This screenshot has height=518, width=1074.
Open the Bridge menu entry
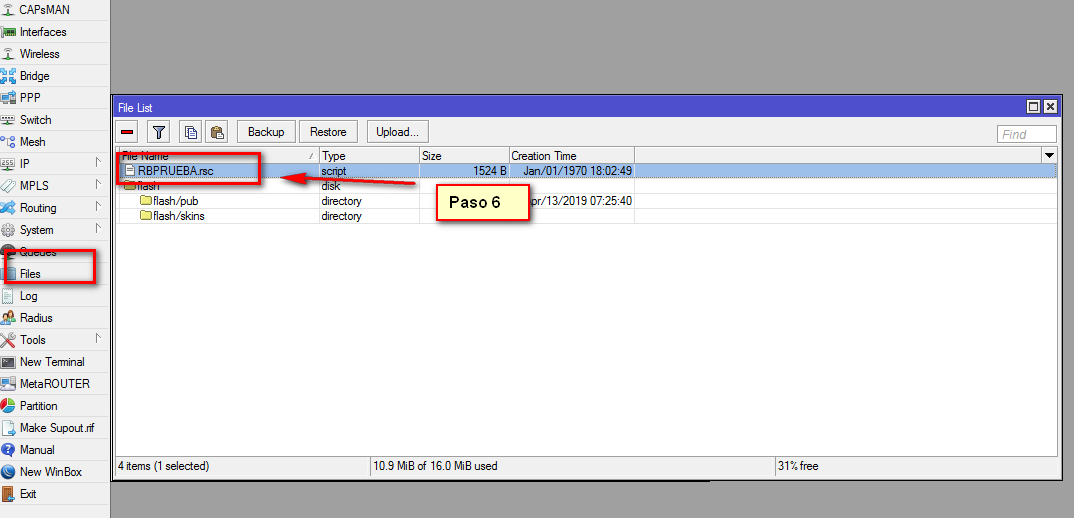pyautogui.click(x=34, y=76)
